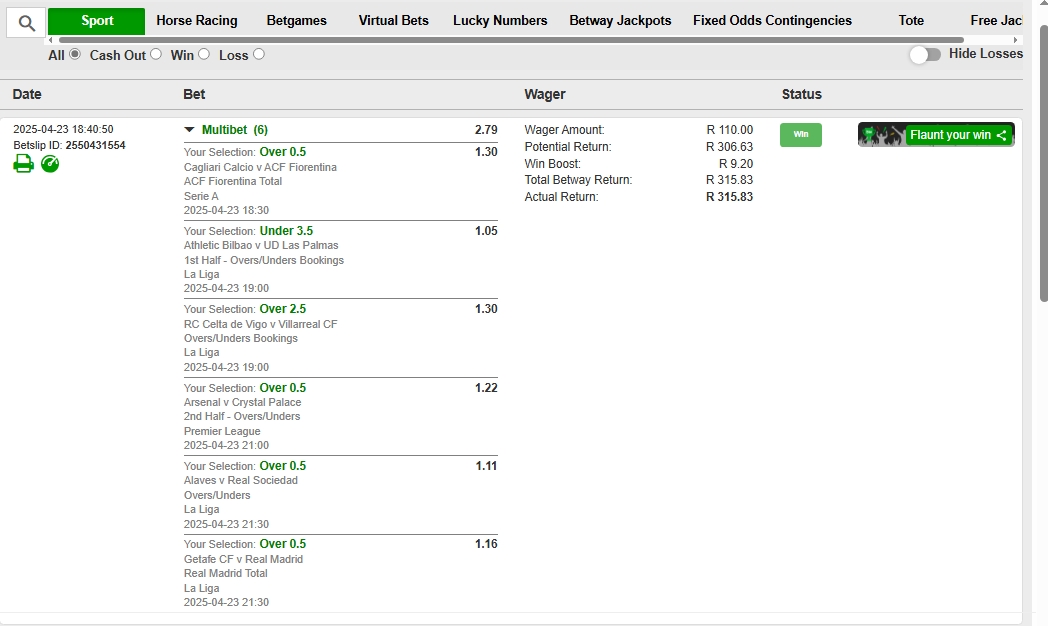Click 1st Half - Overs/Unders Bookings text
Viewport: 1048px width, 626px height.
[x=264, y=260]
